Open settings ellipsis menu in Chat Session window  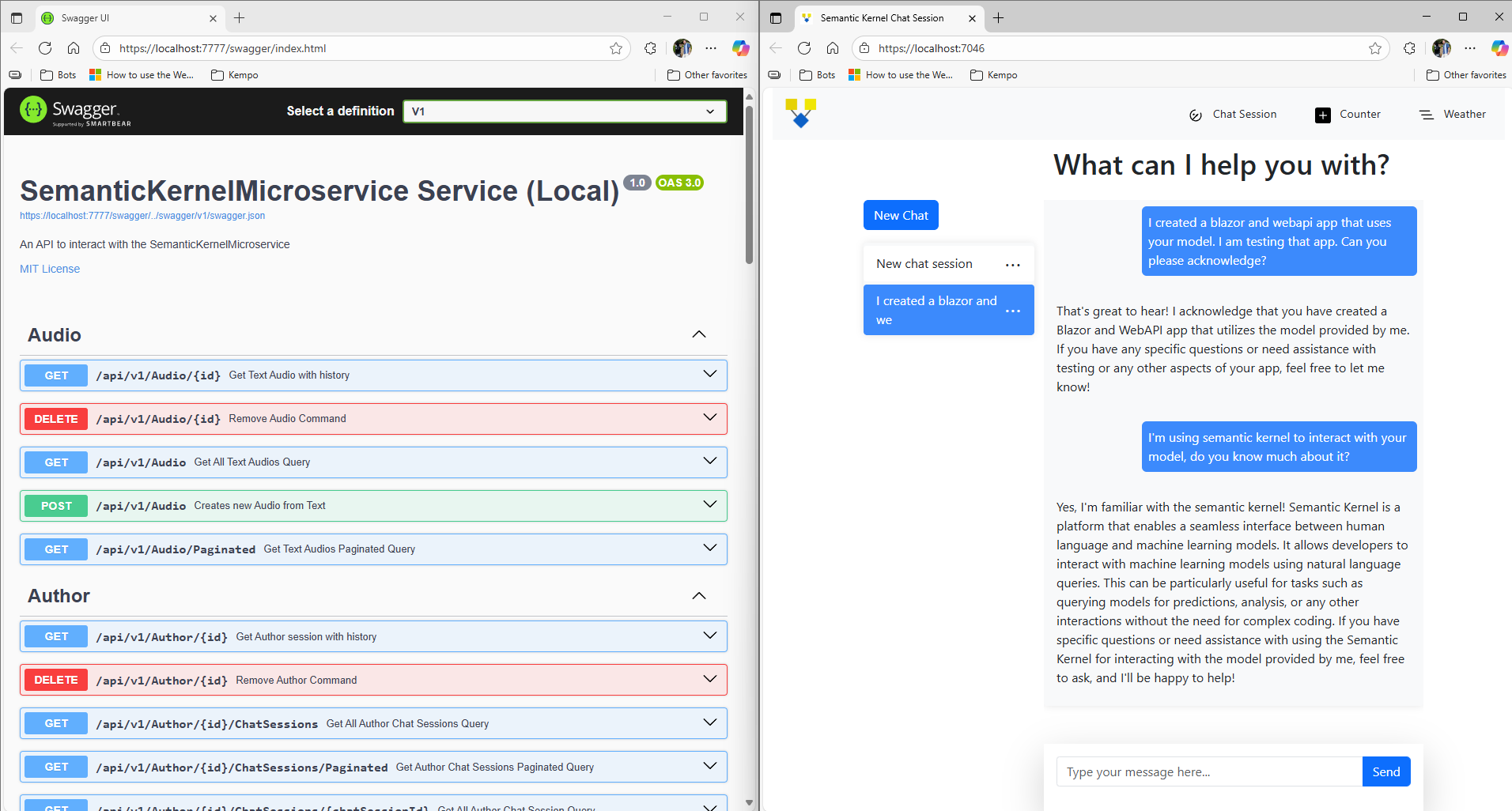(1470, 48)
